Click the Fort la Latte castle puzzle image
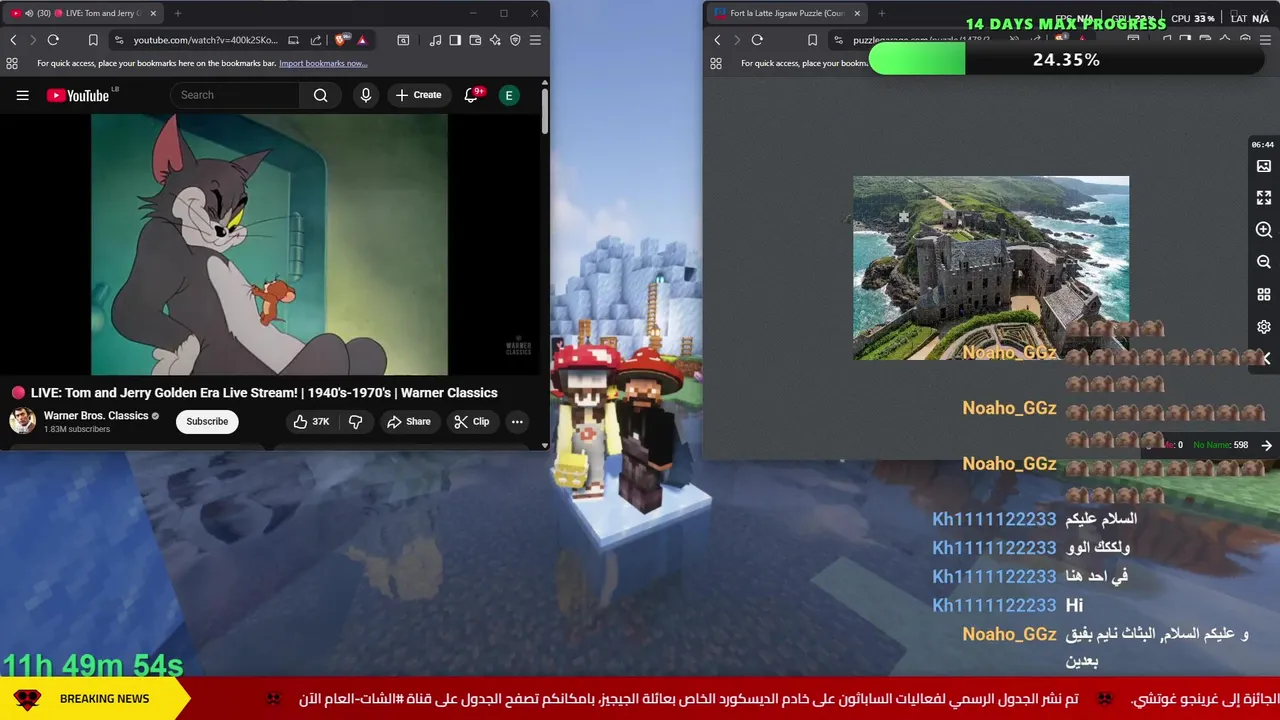 [x=991, y=268]
